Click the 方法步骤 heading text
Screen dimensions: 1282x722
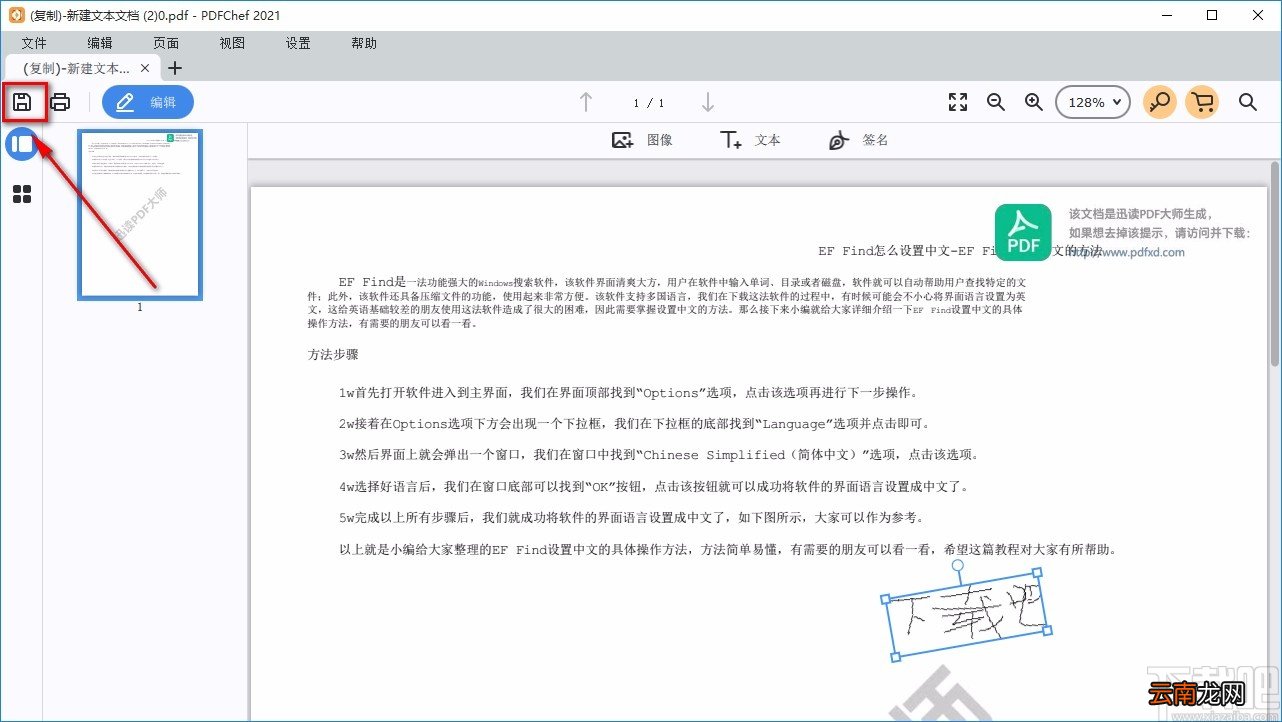coord(333,354)
